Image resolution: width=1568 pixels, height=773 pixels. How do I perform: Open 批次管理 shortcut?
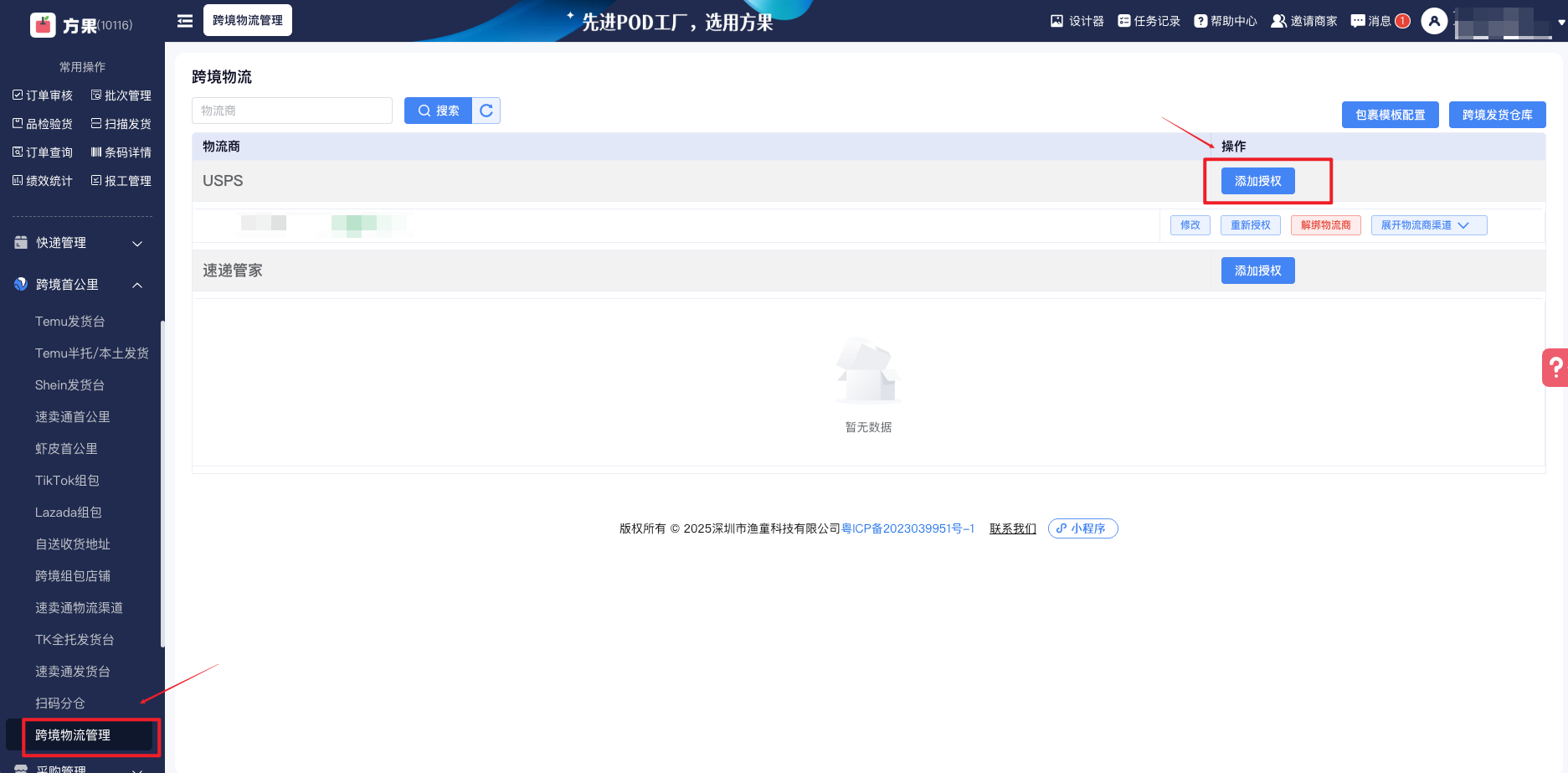(x=121, y=95)
